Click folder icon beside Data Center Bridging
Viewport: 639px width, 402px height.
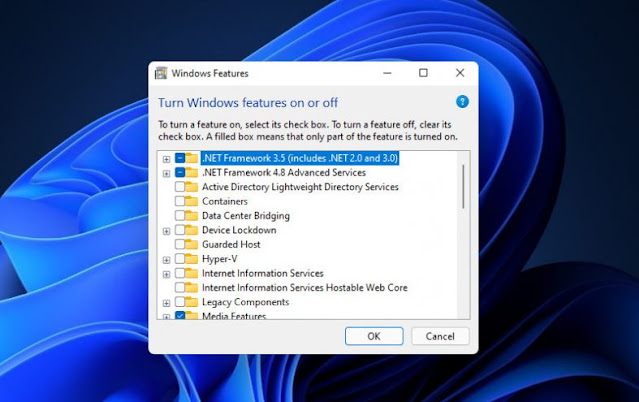192,216
